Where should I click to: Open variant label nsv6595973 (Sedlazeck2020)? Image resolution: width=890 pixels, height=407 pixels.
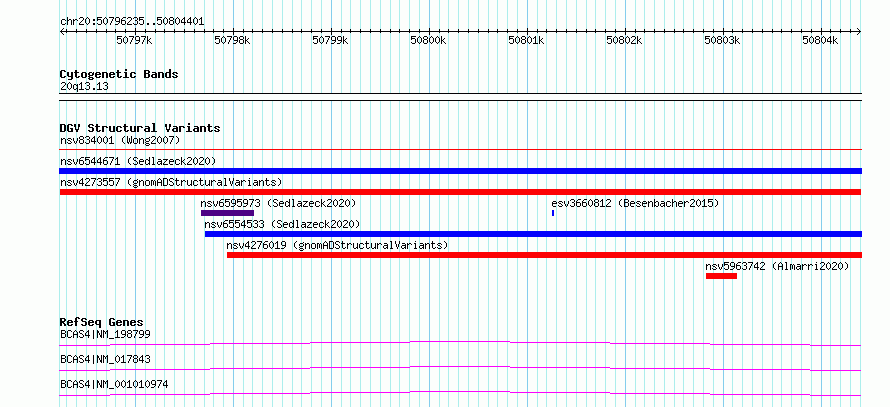pos(278,203)
